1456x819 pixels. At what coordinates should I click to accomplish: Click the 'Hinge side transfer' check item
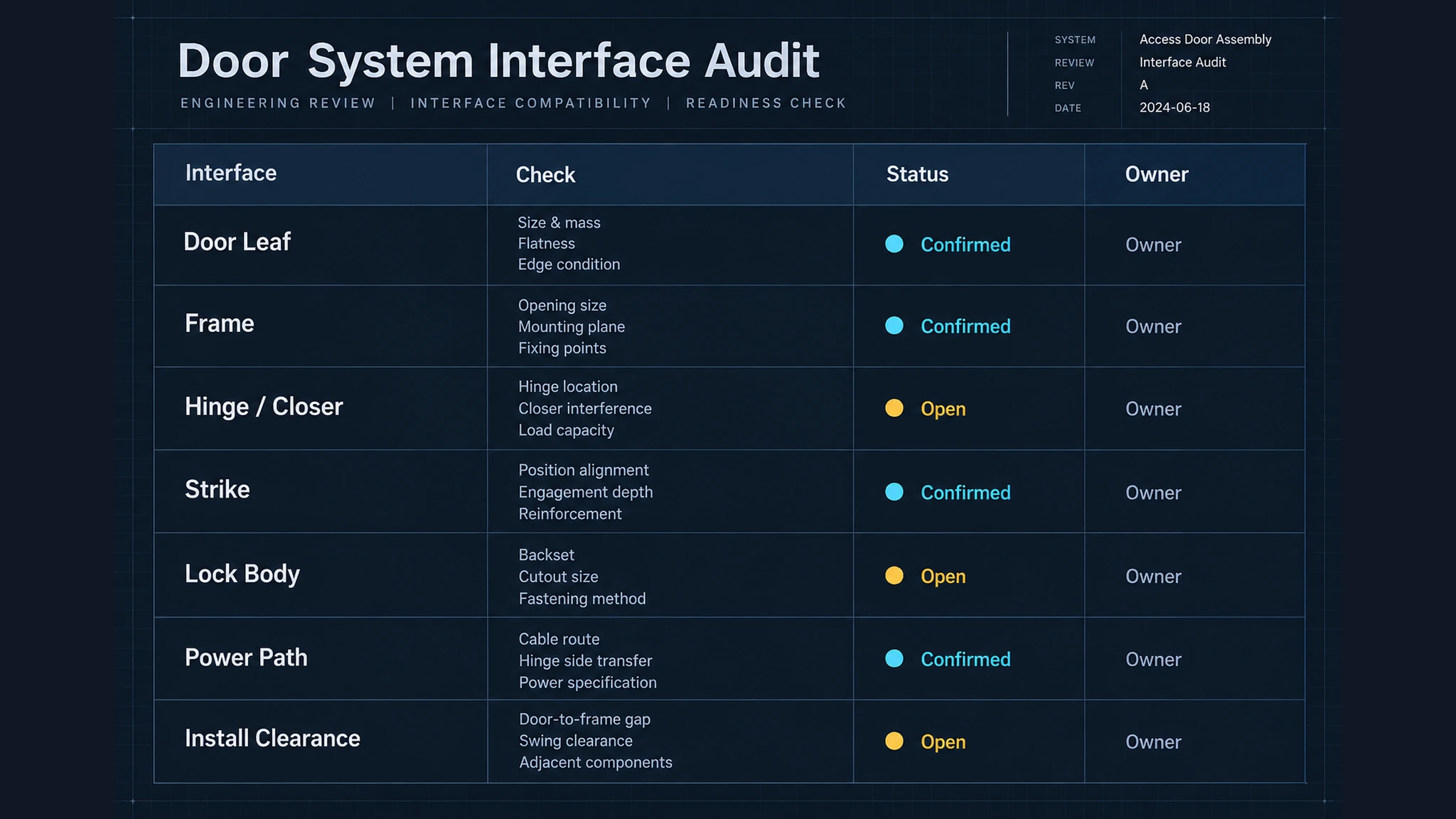pos(585,661)
